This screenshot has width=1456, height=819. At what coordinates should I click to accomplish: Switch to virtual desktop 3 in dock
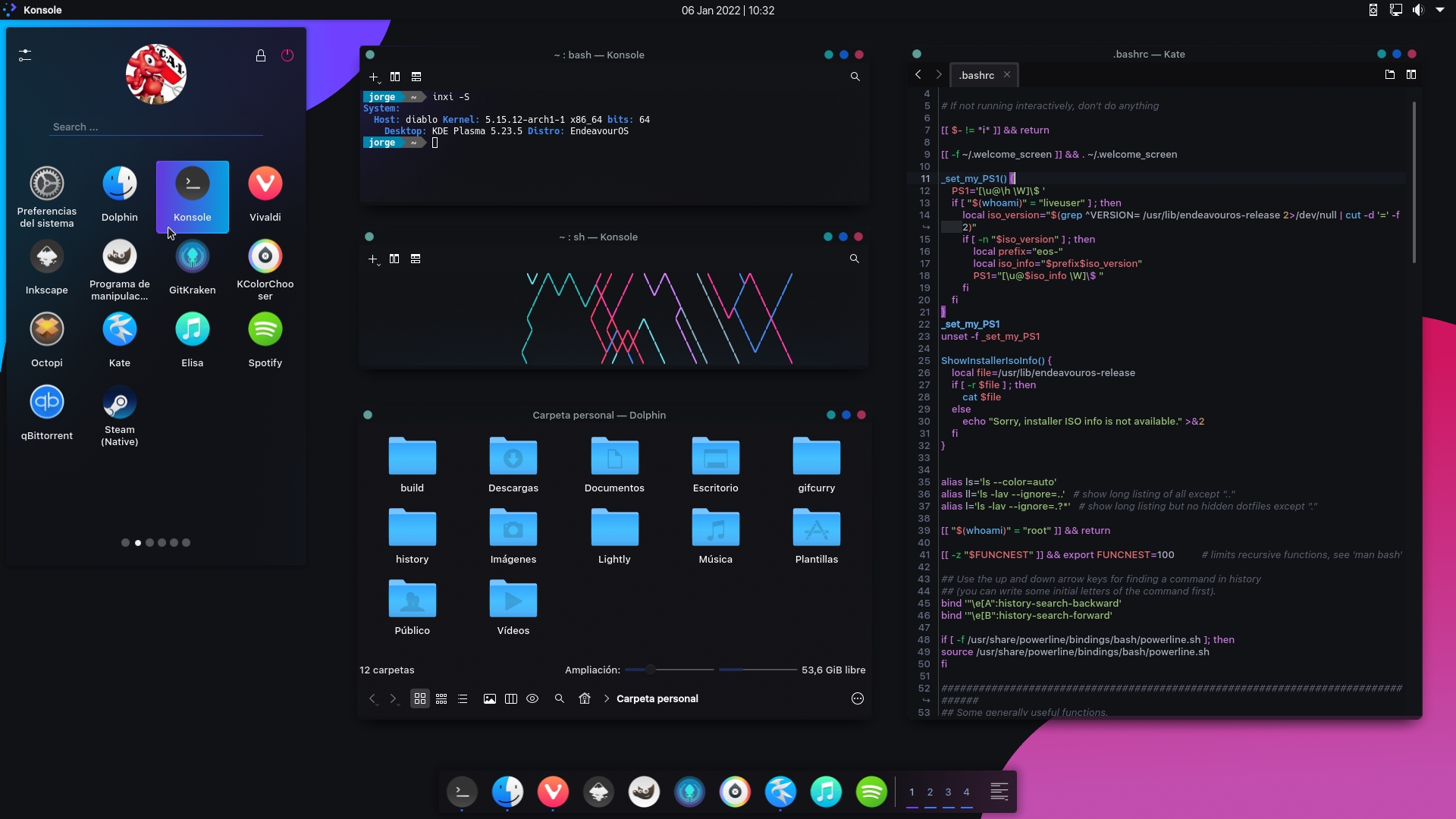point(949,792)
